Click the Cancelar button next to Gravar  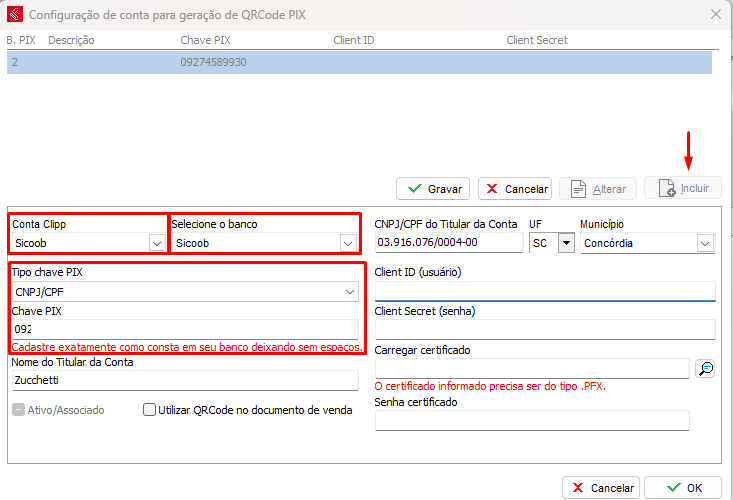pos(515,189)
